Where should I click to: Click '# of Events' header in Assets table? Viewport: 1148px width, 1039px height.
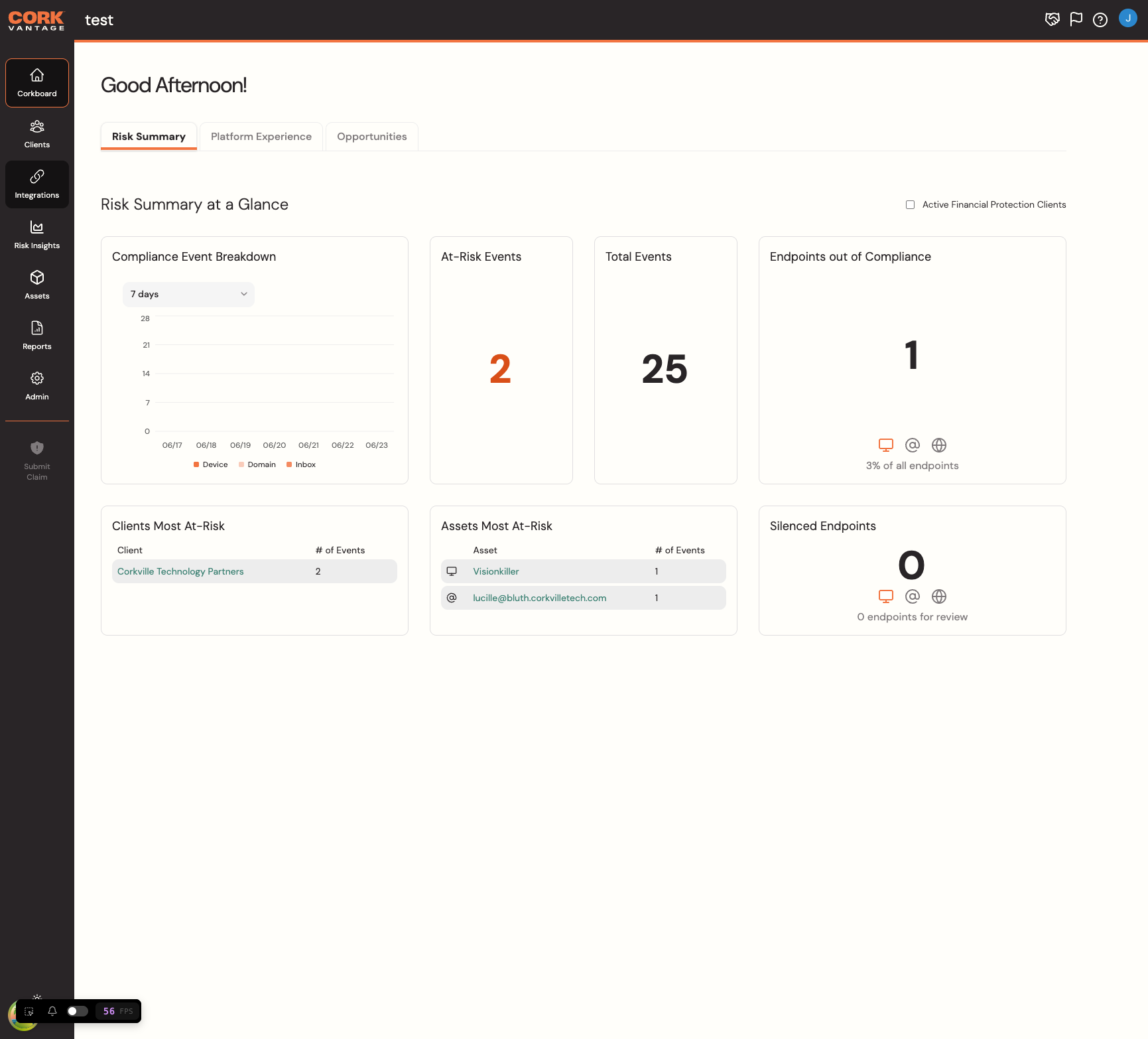click(680, 550)
